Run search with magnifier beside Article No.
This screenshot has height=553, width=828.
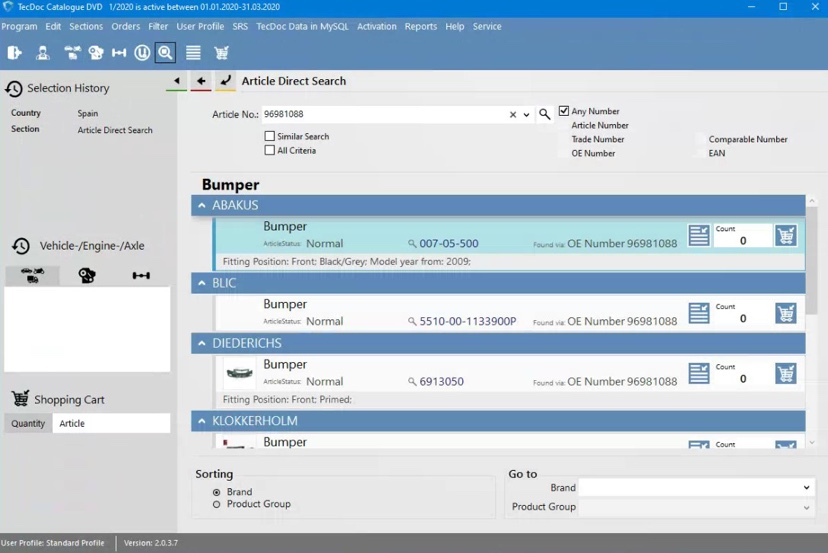pyautogui.click(x=544, y=114)
